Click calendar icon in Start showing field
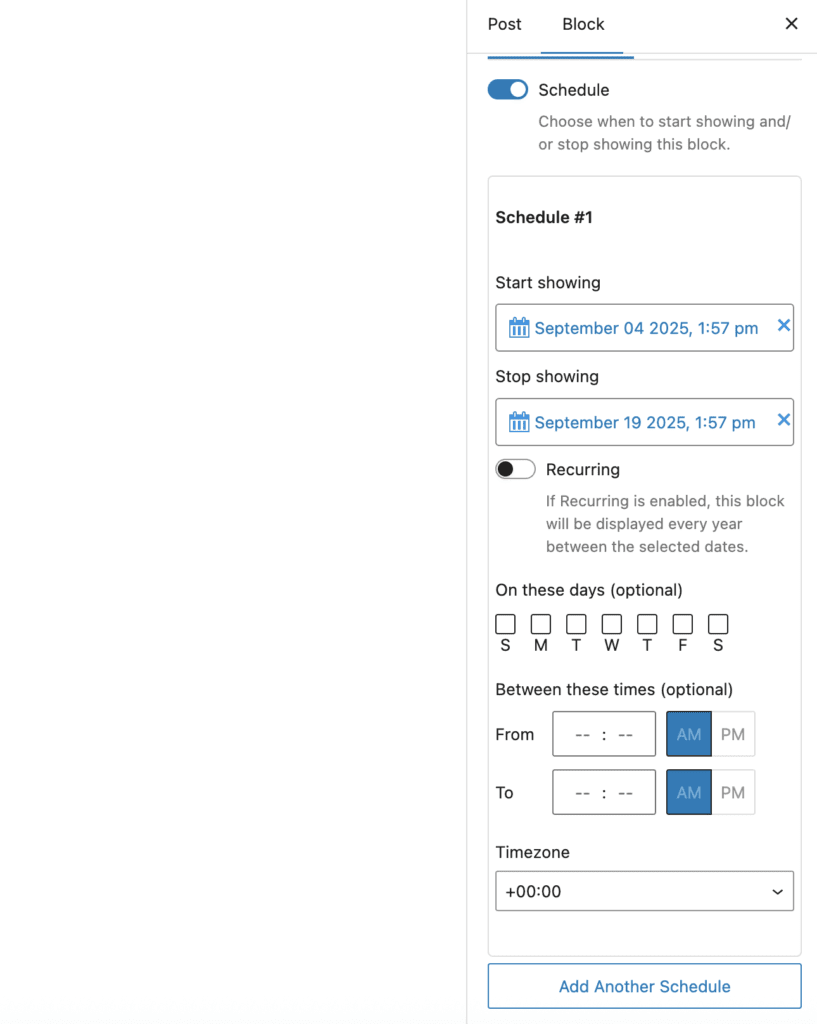This screenshot has height=1024, width=817. [x=518, y=328]
